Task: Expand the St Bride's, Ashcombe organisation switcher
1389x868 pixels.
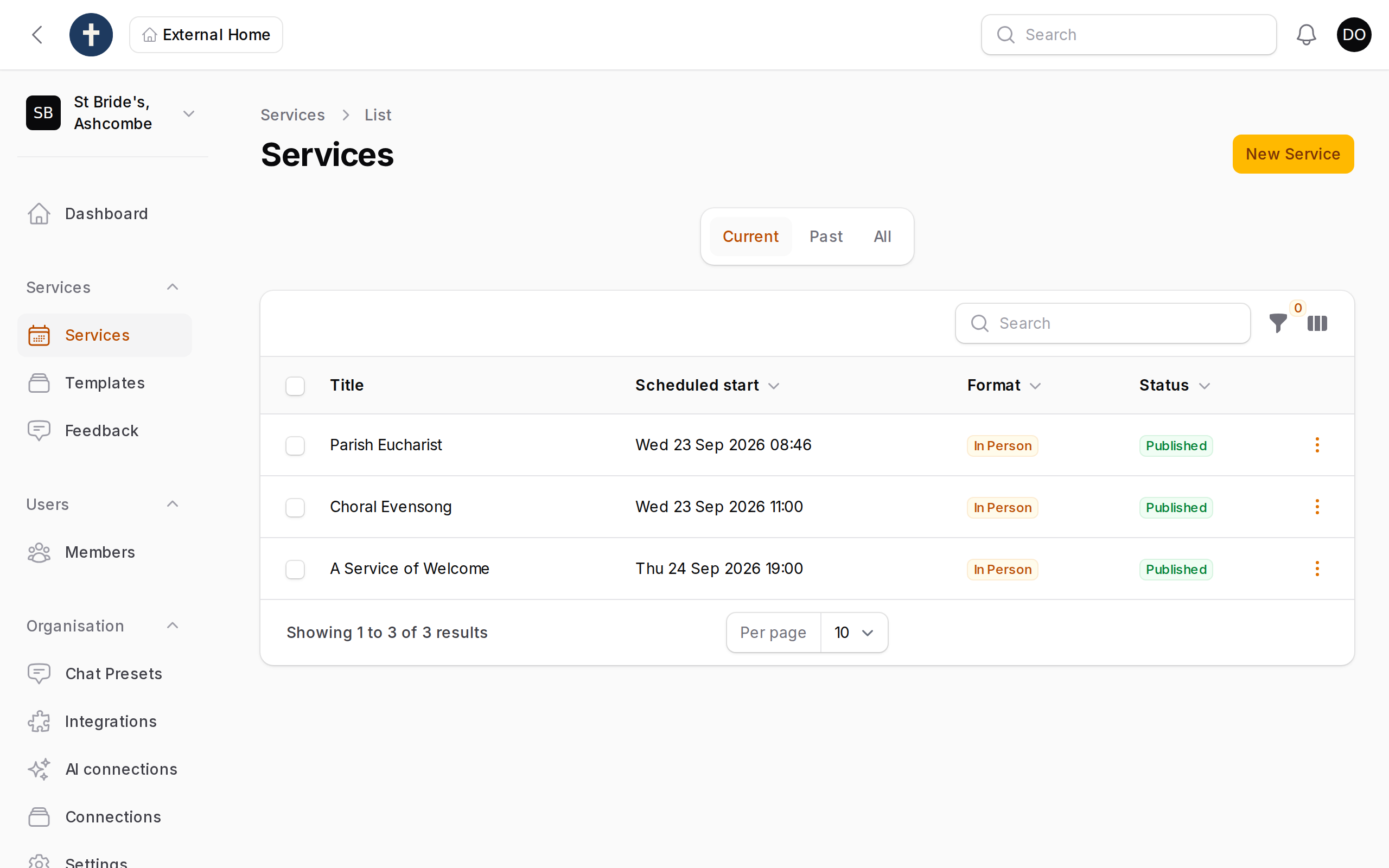Action: [112, 113]
